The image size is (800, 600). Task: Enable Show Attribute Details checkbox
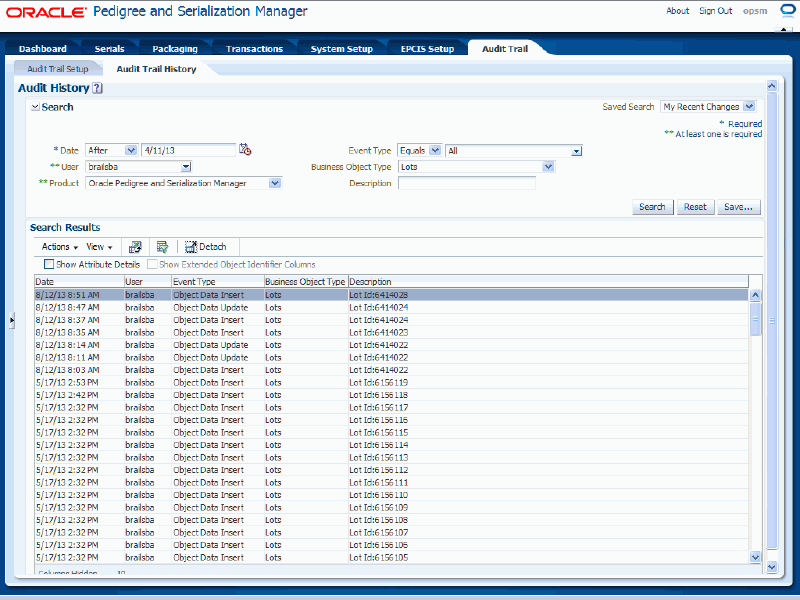(x=49, y=264)
